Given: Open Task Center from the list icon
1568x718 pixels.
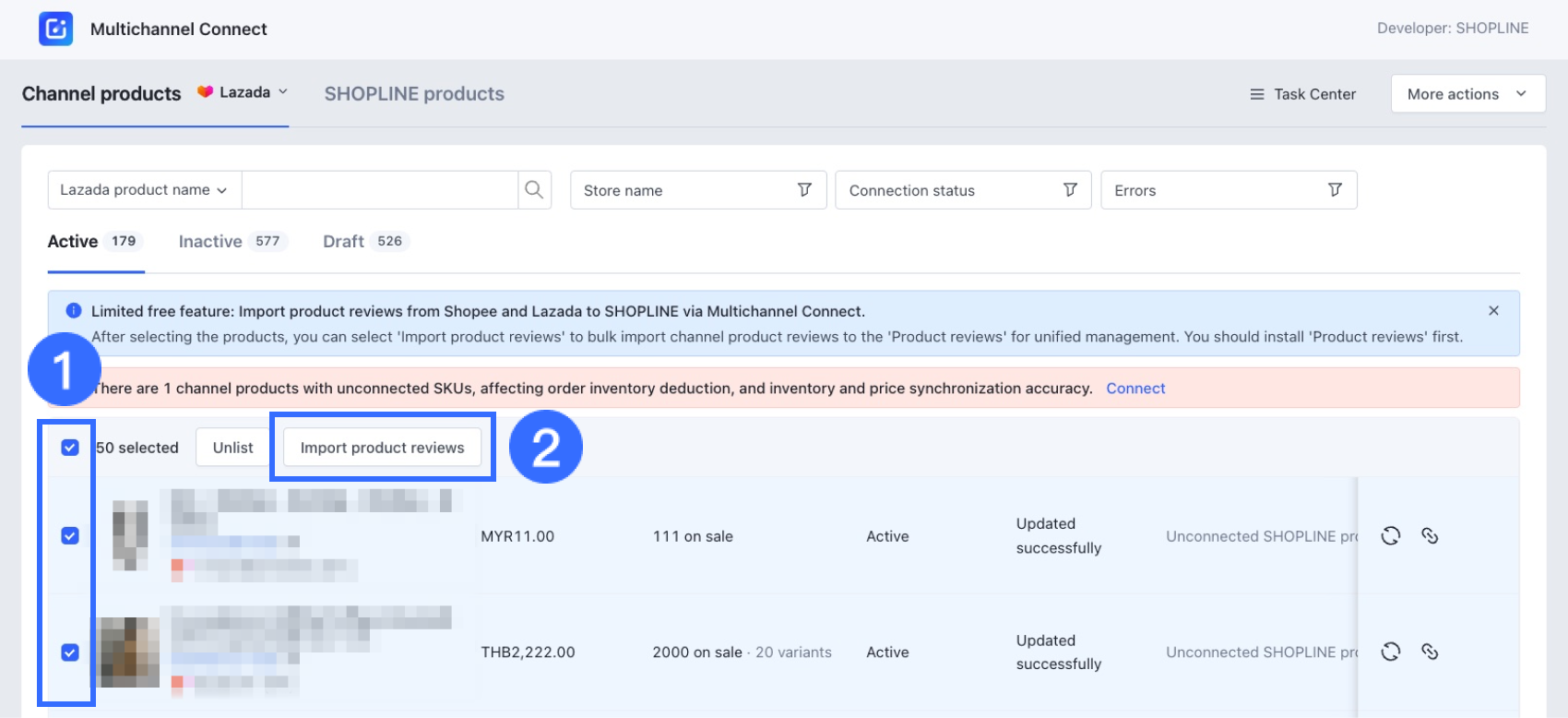Looking at the screenshot, I should pyautogui.click(x=1256, y=94).
